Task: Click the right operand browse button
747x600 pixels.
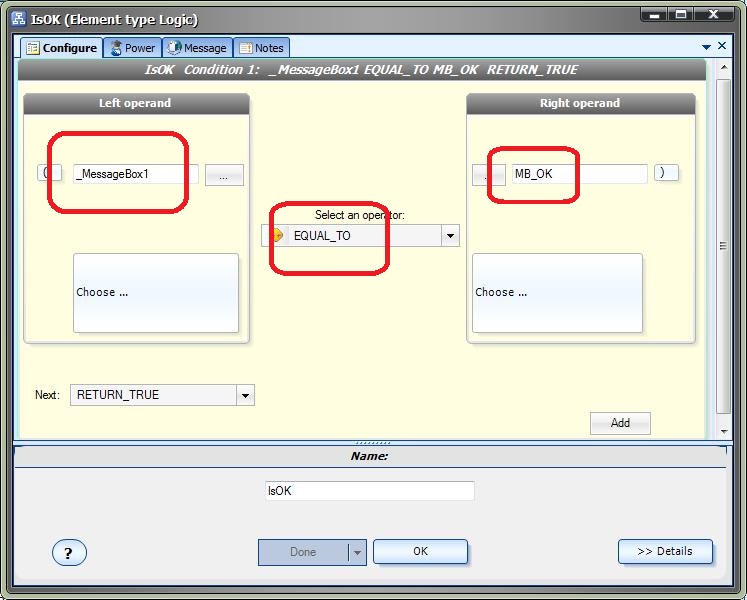Action: point(489,175)
